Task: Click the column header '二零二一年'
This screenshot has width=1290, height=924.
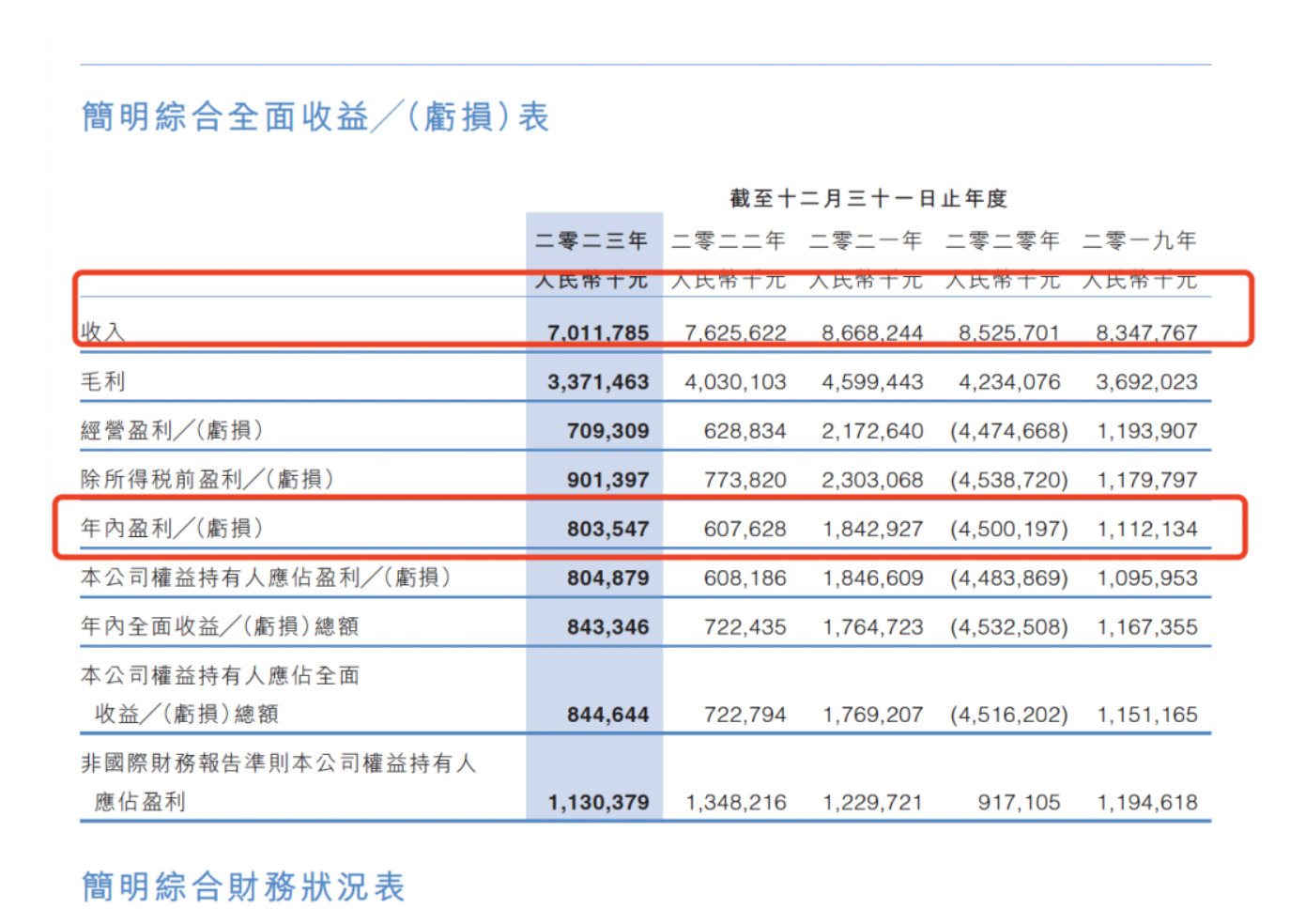Action: point(866,240)
